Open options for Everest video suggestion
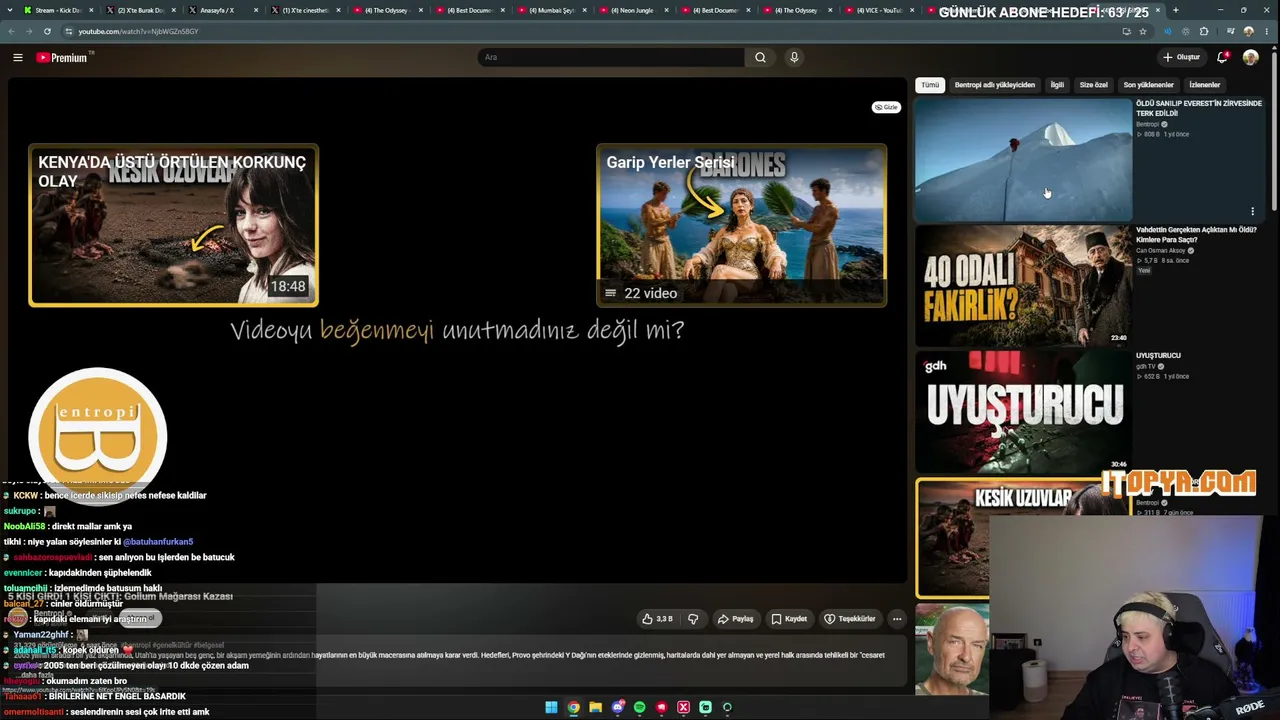Screen dimensions: 1280x720 (x=1252, y=211)
